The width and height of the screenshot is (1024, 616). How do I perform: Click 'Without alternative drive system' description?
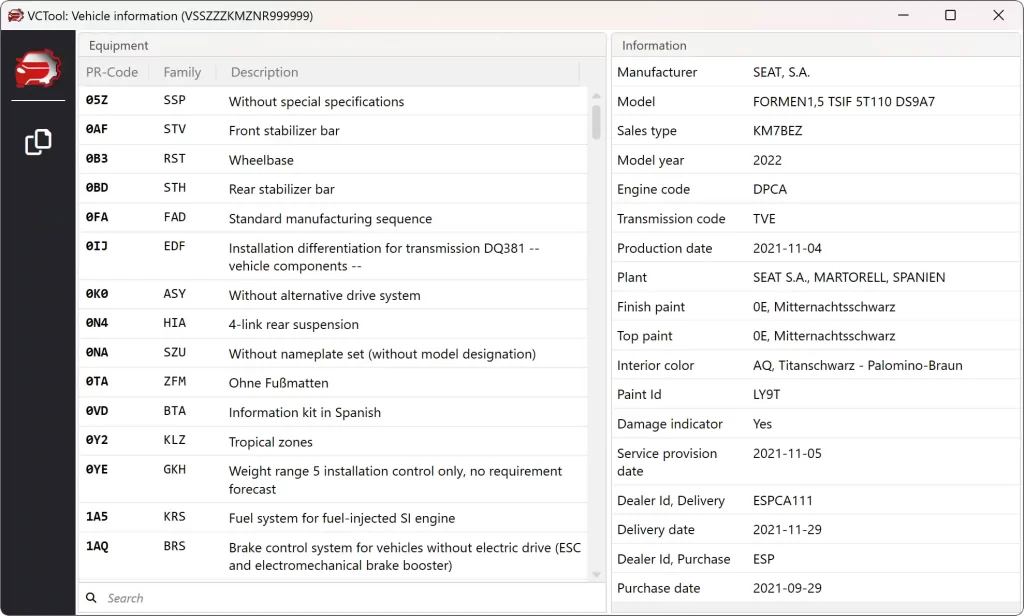(x=325, y=295)
